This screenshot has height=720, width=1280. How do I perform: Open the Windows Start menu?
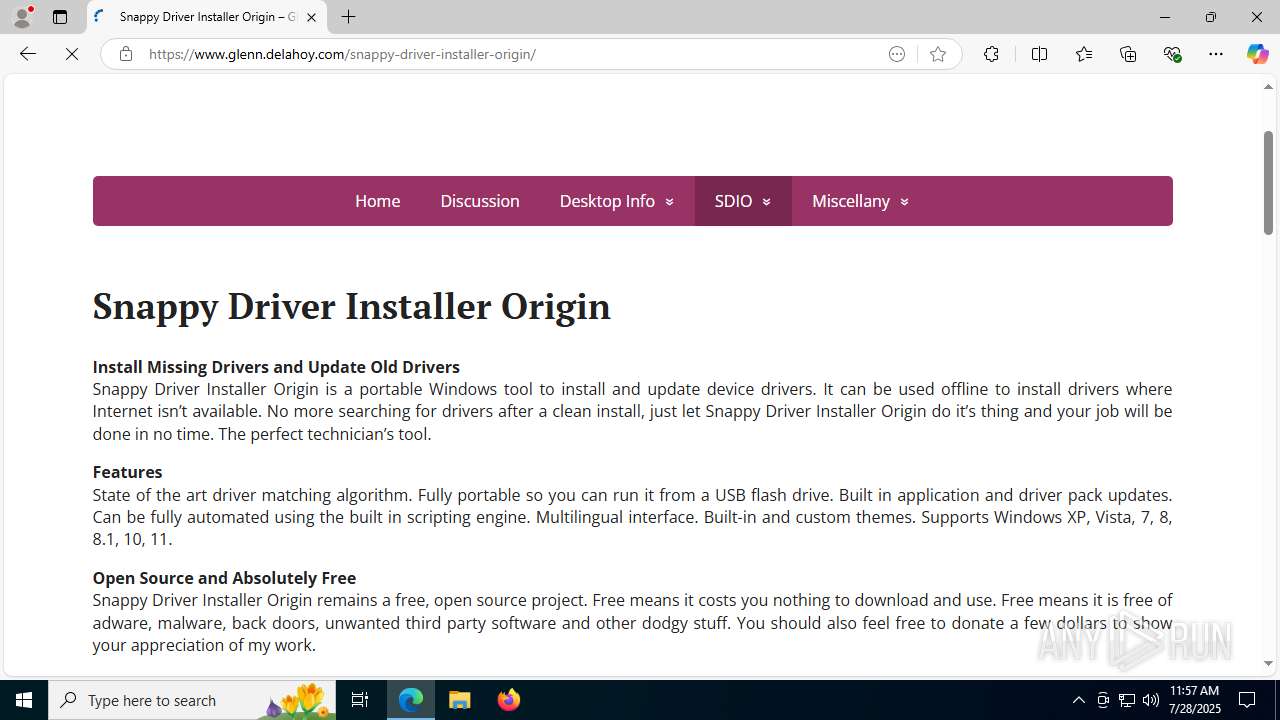pos(24,700)
